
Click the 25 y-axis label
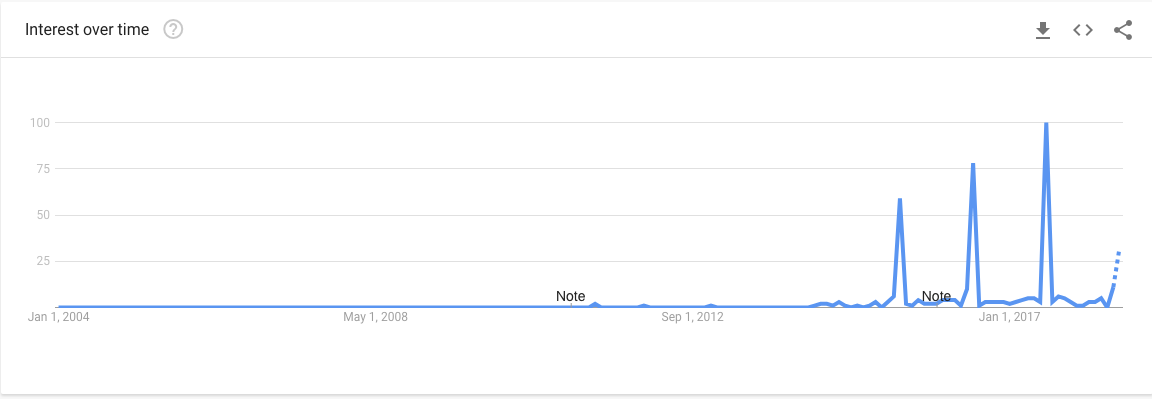tap(42, 261)
